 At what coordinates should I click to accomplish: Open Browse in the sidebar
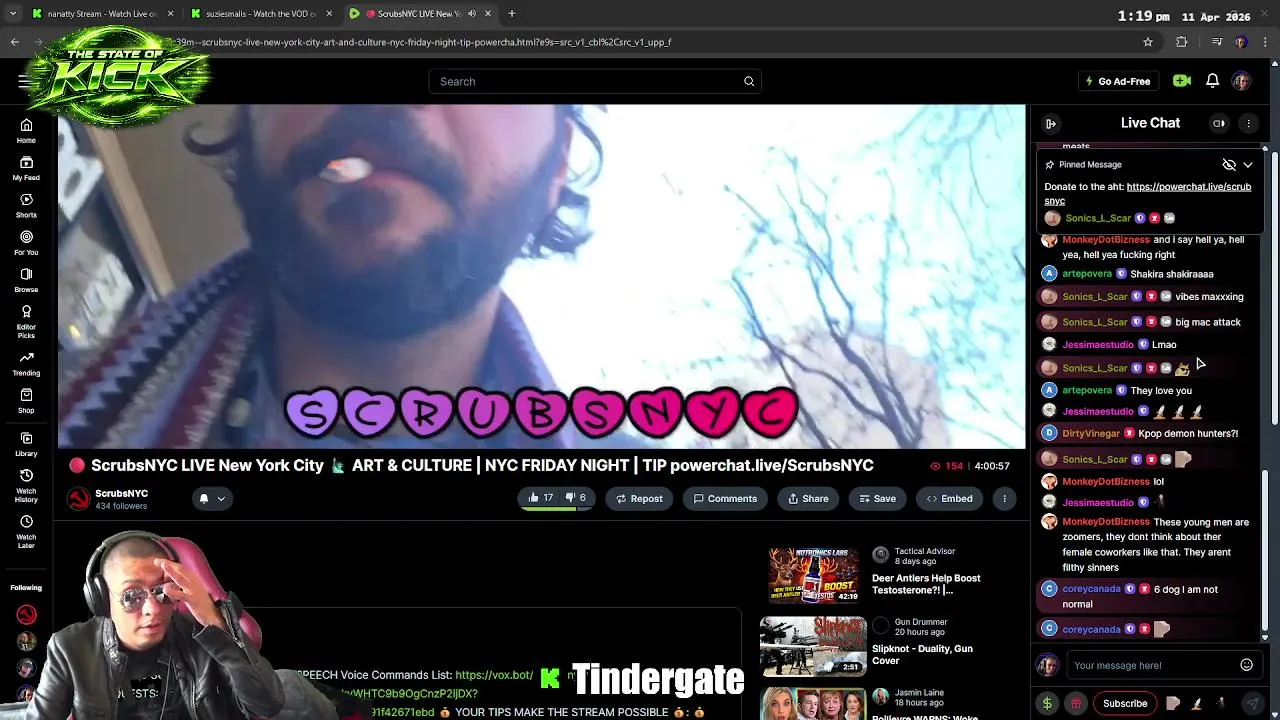coord(26,279)
